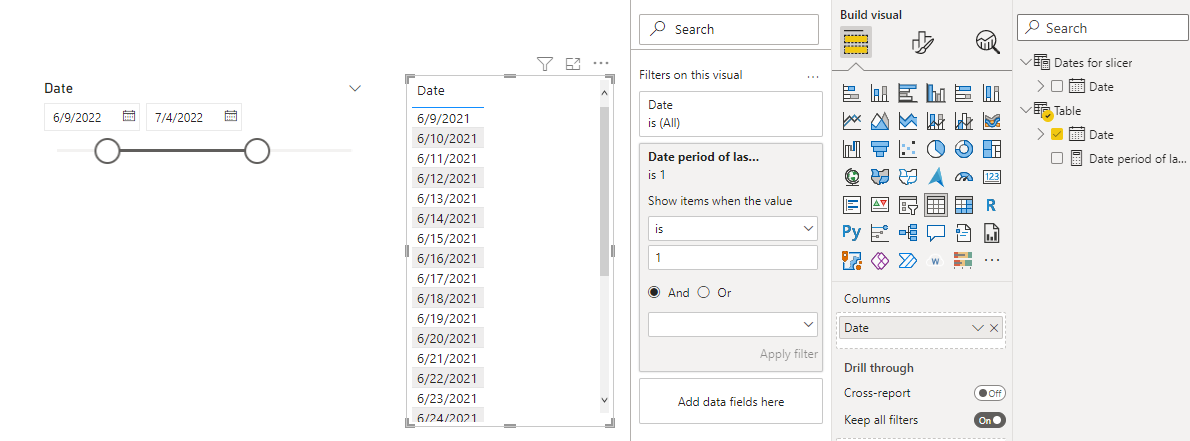The height and width of the screenshot is (441, 1190).
Task: Click the left slider handle on Date slicer
Action: click(x=108, y=151)
